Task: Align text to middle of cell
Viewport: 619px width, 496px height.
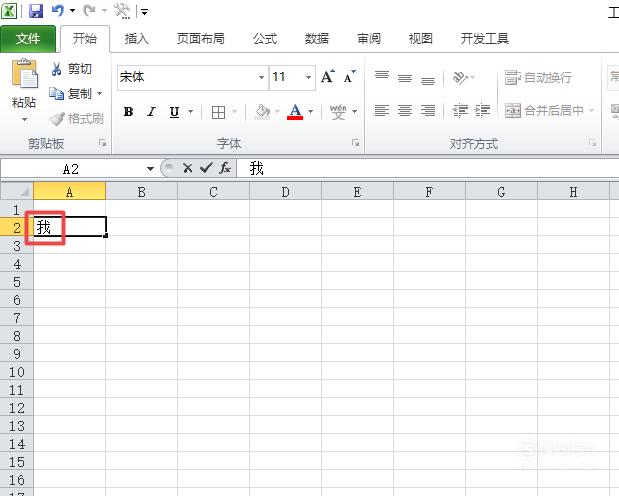Action: coord(405,77)
